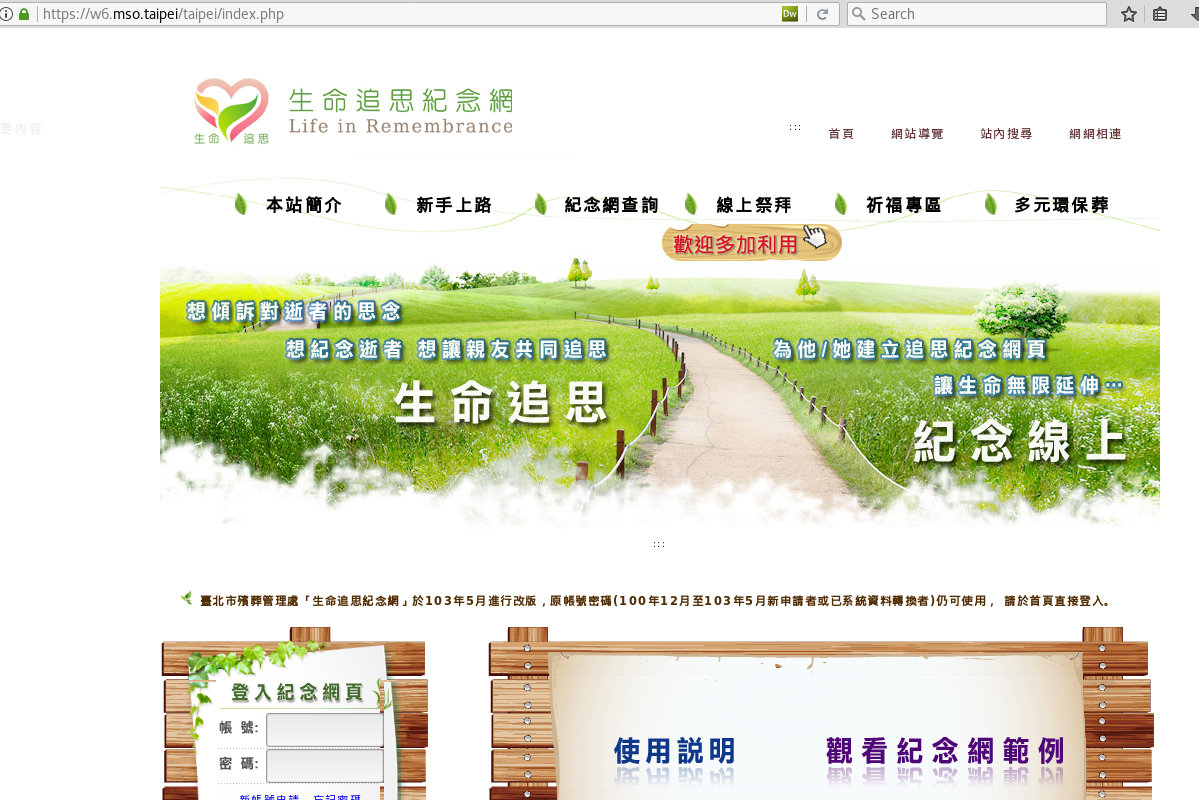Click the 登入紀念網頁 login heading

[x=297, y=692]
